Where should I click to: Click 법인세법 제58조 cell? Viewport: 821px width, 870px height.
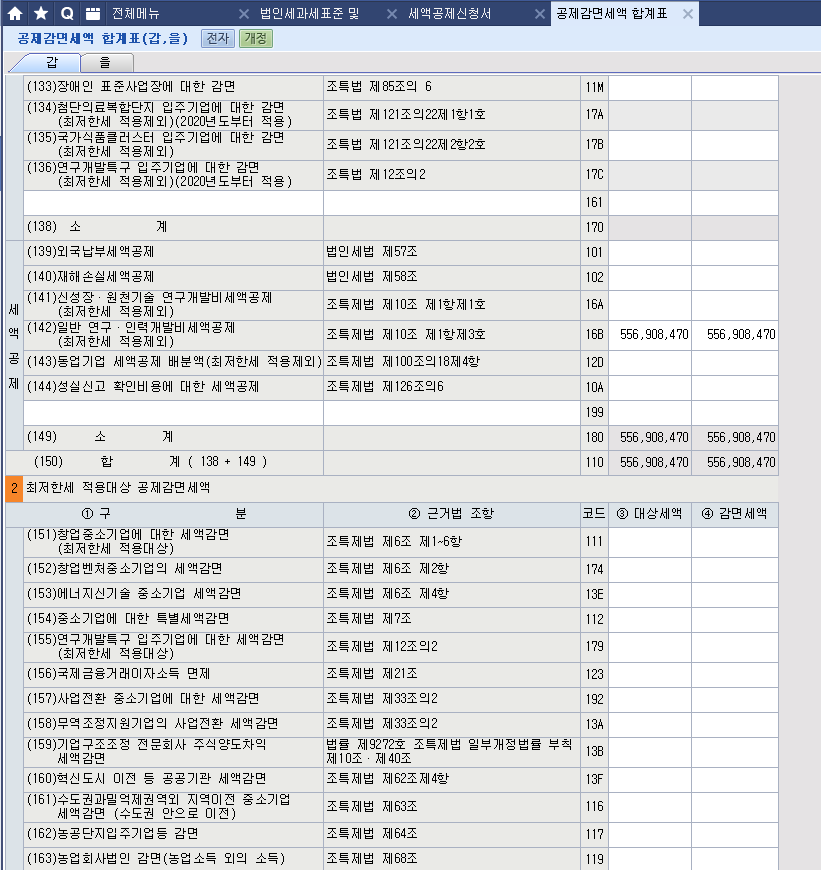pos(452,277)
